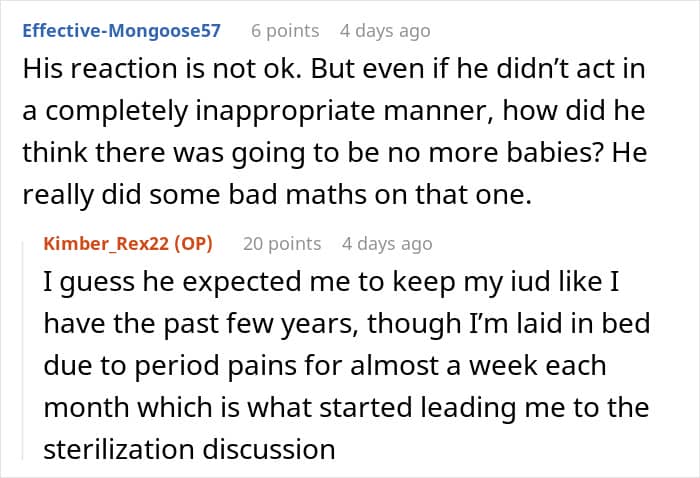This screenshot has width=700, height=478.
Task: Click the "6 points" score label
Action: pos(285,31)
